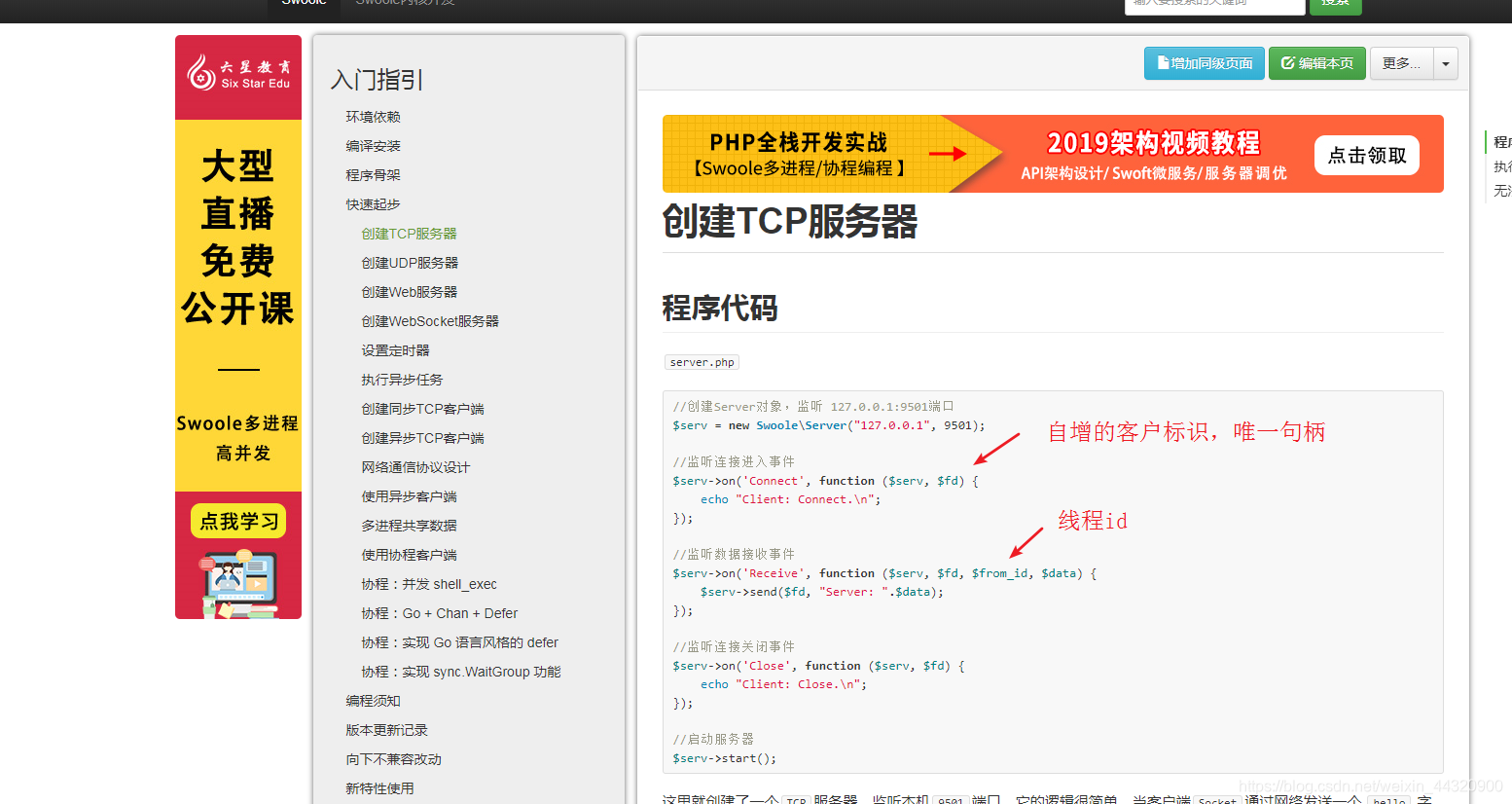The height and width of the screenshot is (804, 1512).
Task: Click the student illustration in the ad
Action: [238, 584]
